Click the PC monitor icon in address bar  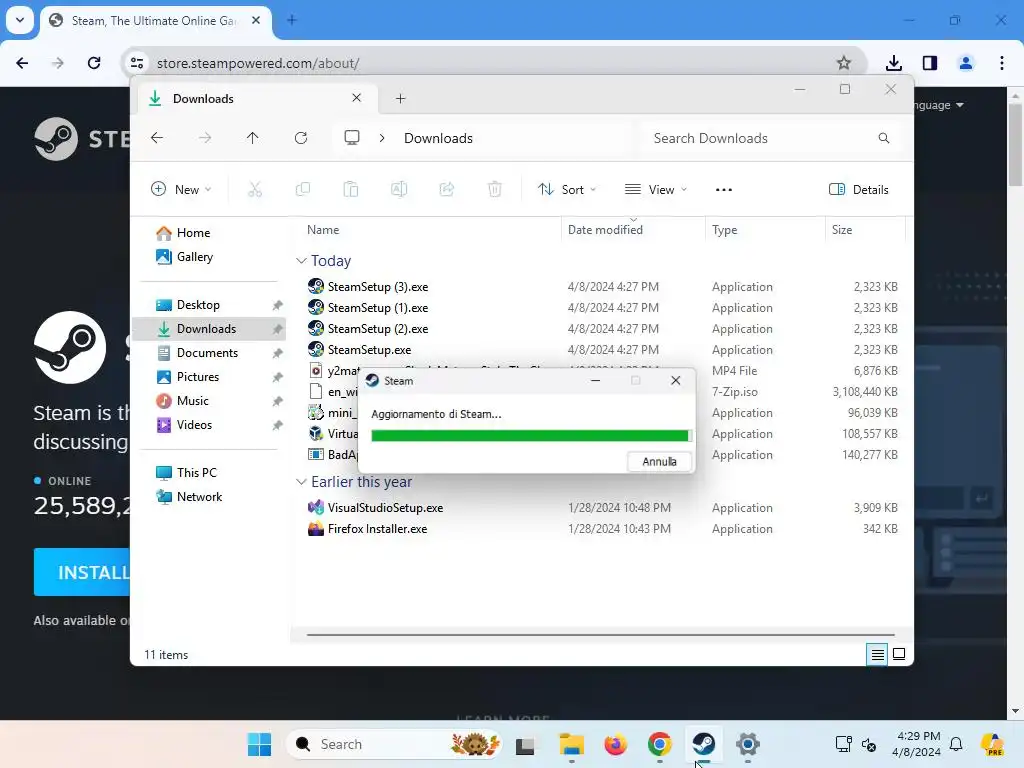pyautogui.click(x=352, y=138)
